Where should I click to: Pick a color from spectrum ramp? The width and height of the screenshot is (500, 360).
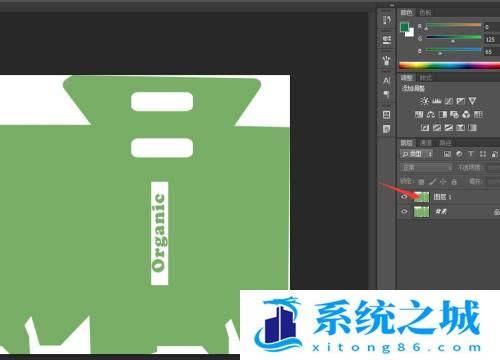pos(450,65)
